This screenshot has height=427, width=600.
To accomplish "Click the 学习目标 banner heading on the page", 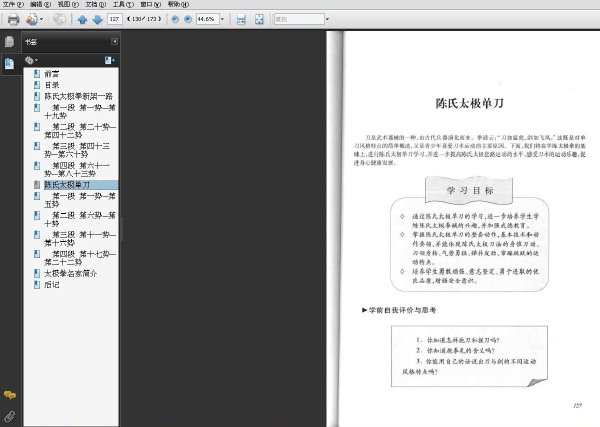I will click(470, 190).
